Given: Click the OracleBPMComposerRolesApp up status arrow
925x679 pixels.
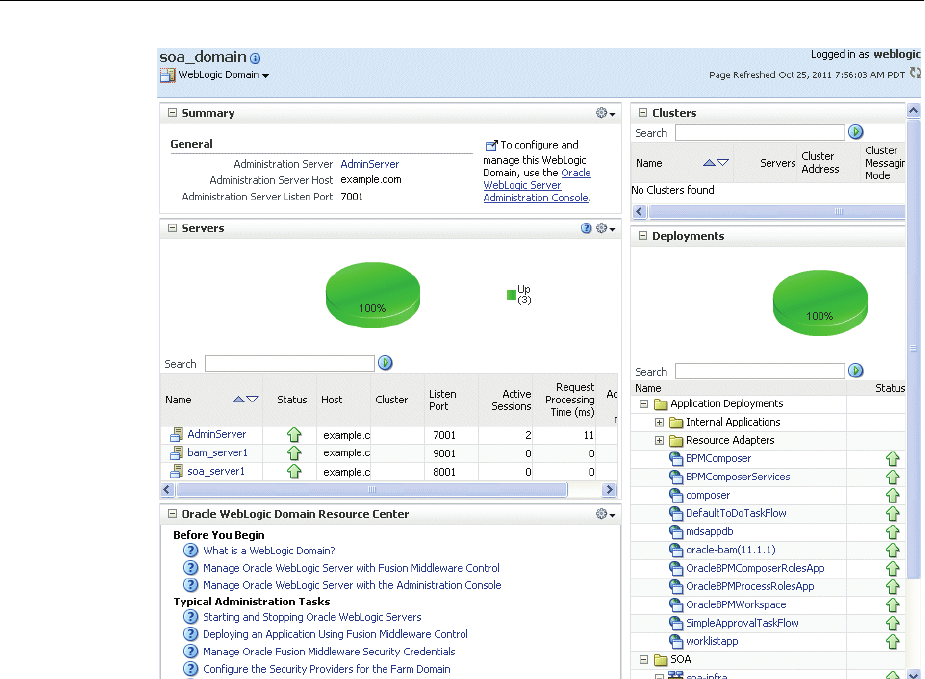Looking at the screenshot, I should 893,569.
